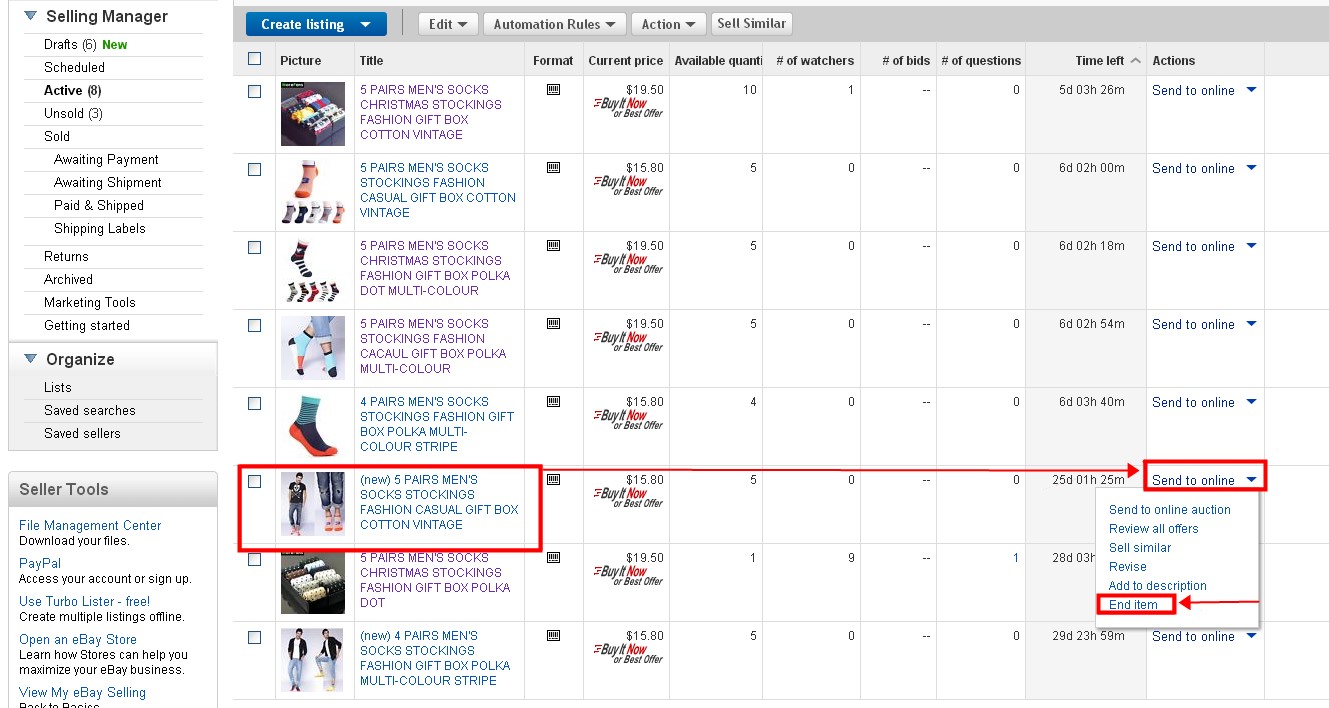This screenshot has height=708, width=1329.
Task: Open actions arrow for the 5d 03h 26m listing
Action: (1251, 90)
